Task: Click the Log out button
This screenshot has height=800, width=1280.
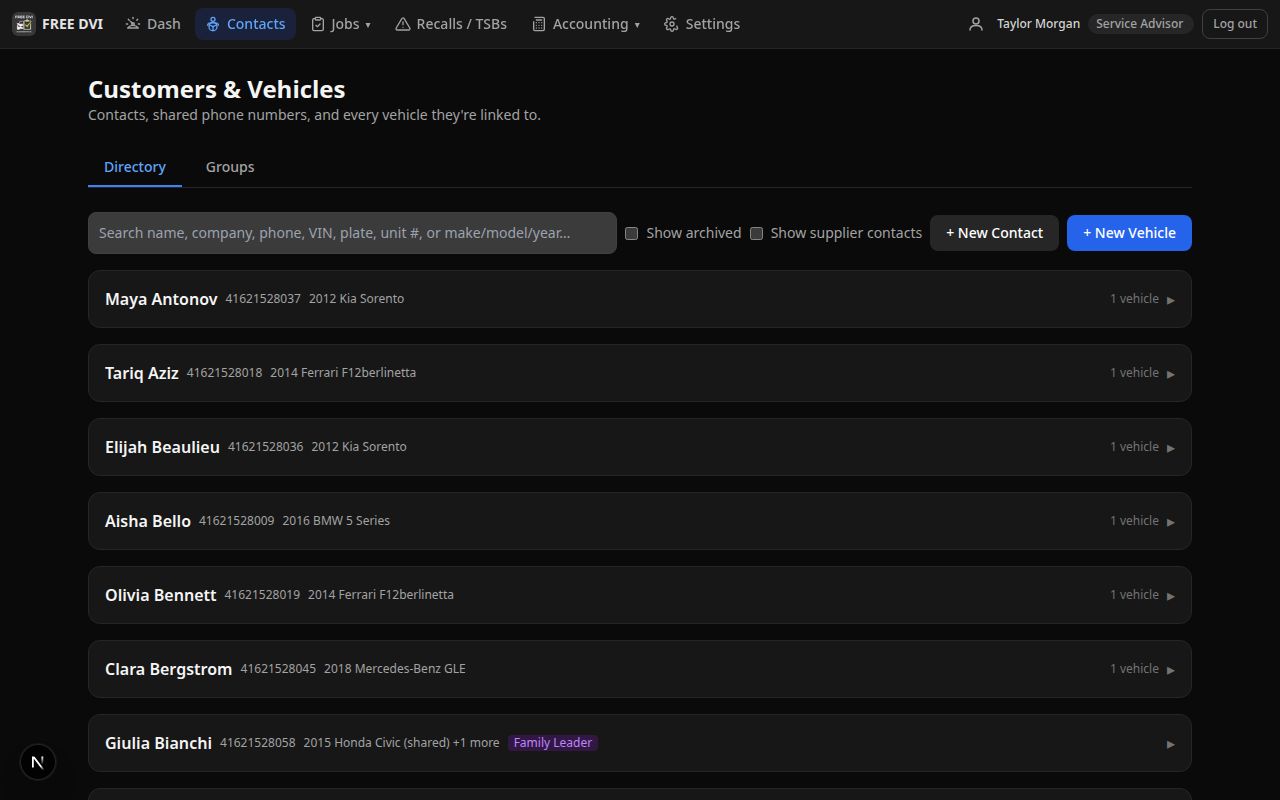Action: (1235, 24)
